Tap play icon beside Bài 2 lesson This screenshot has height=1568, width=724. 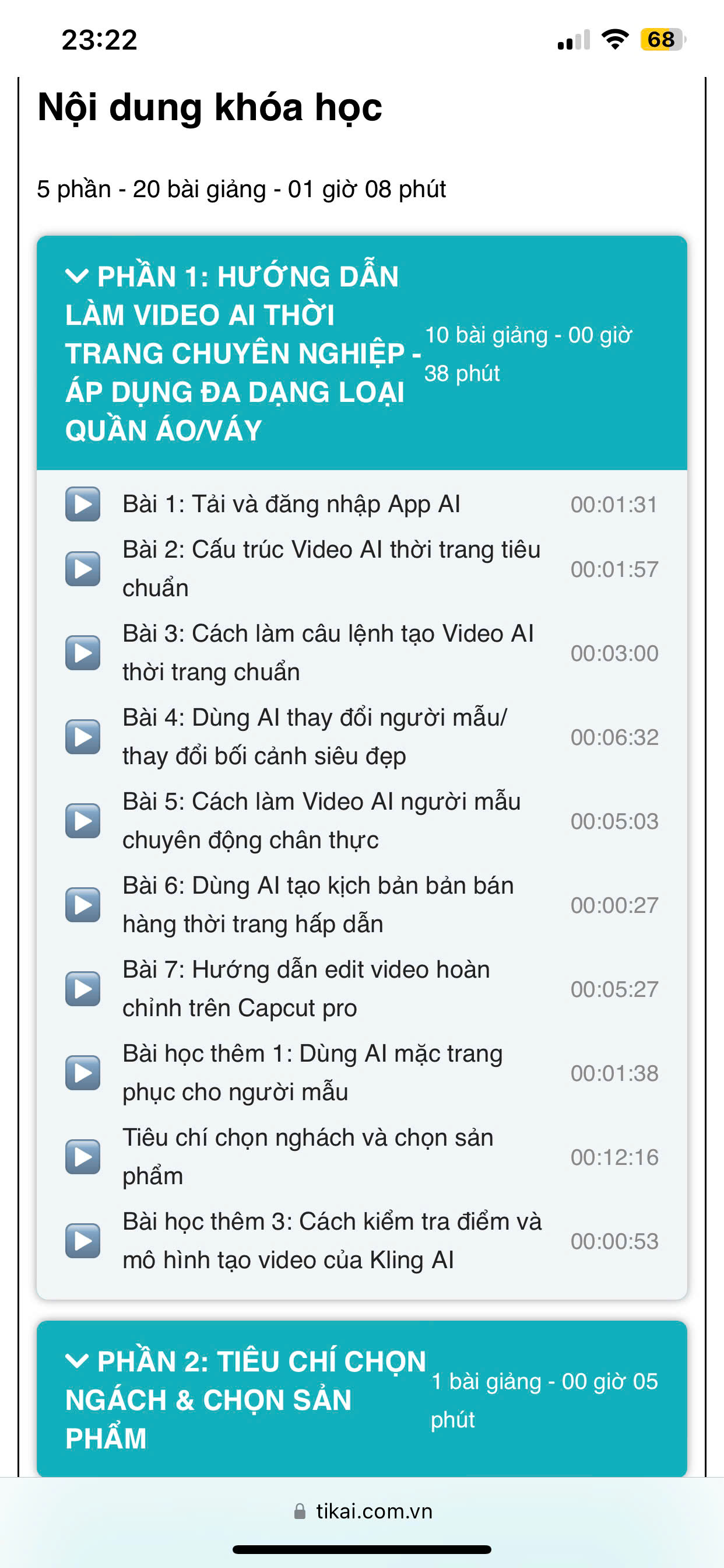(x=83, y=569)
